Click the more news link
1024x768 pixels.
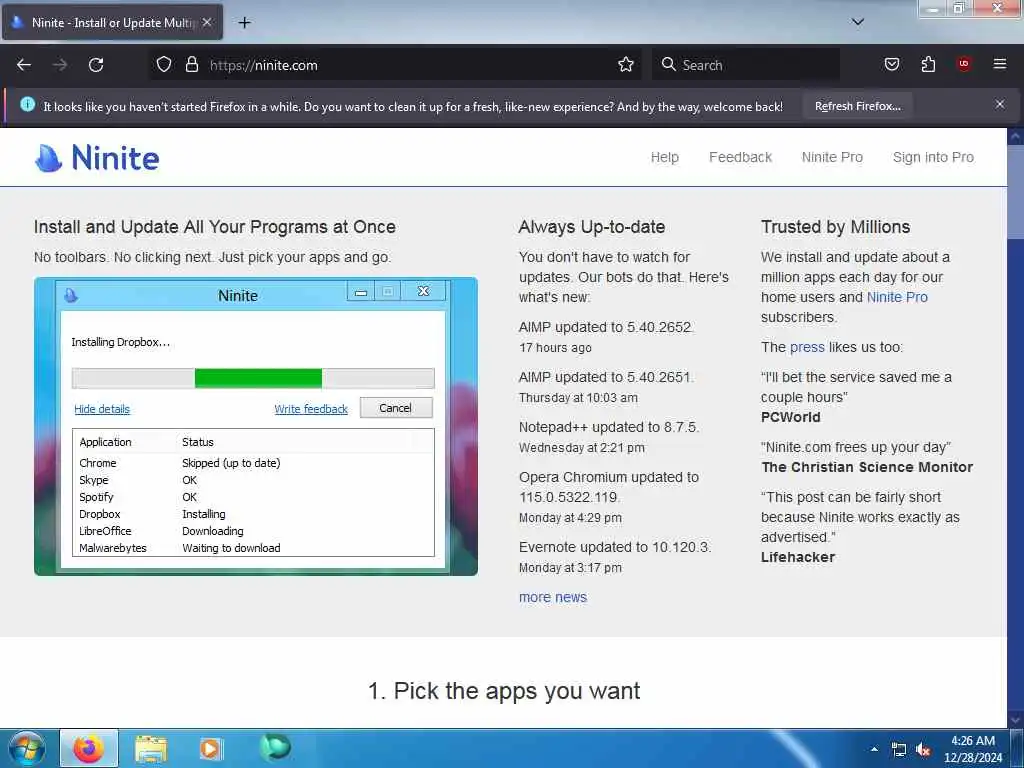(x=552, y=598)
